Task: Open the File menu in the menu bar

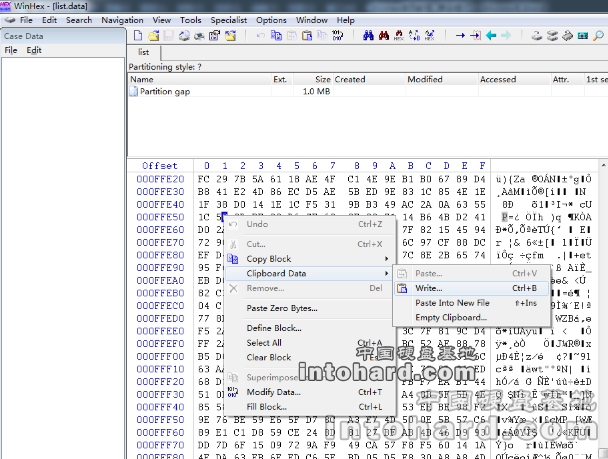Action: [26, 20]
